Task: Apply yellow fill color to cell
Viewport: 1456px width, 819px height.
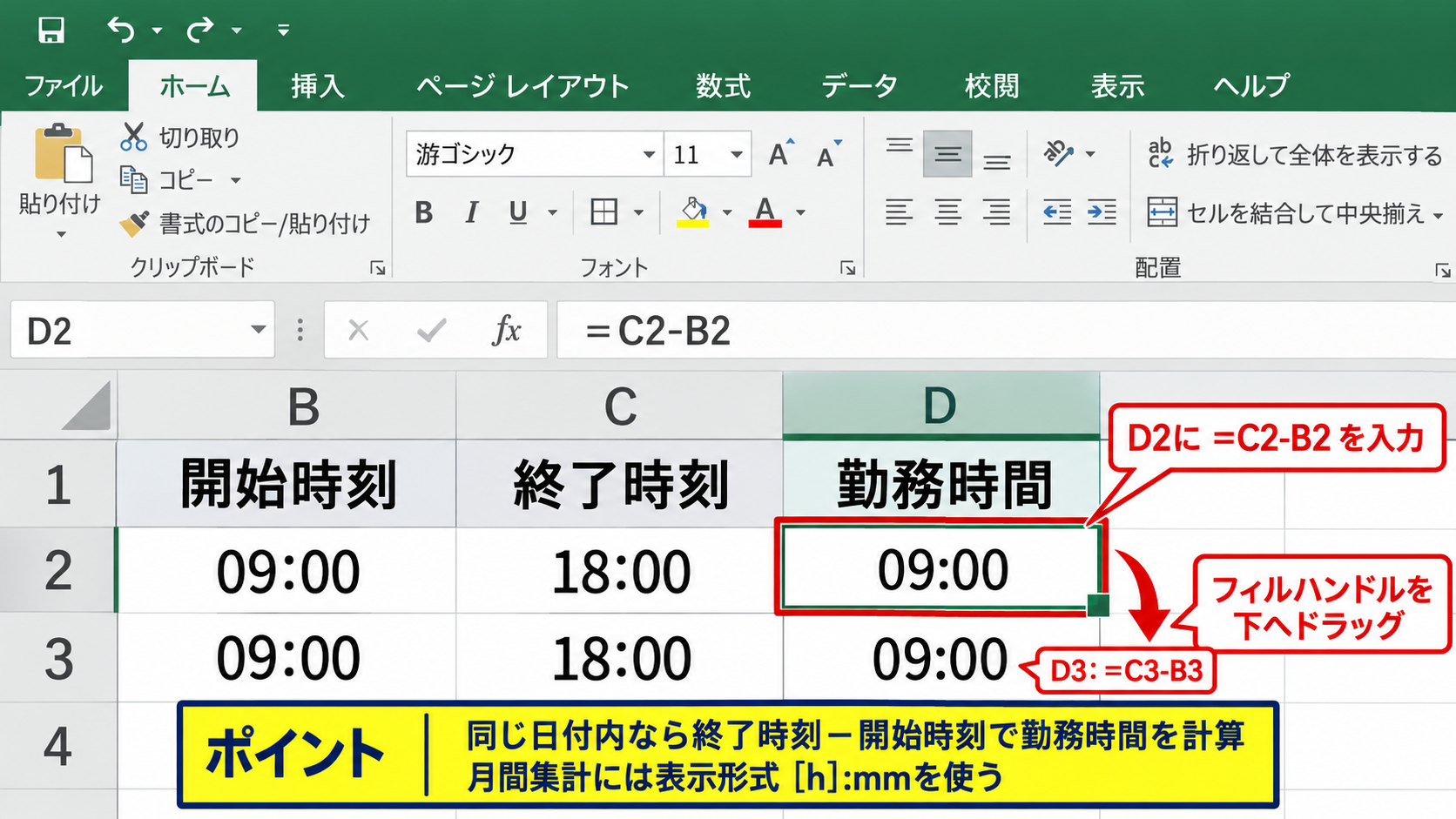Action: [693, 211]
